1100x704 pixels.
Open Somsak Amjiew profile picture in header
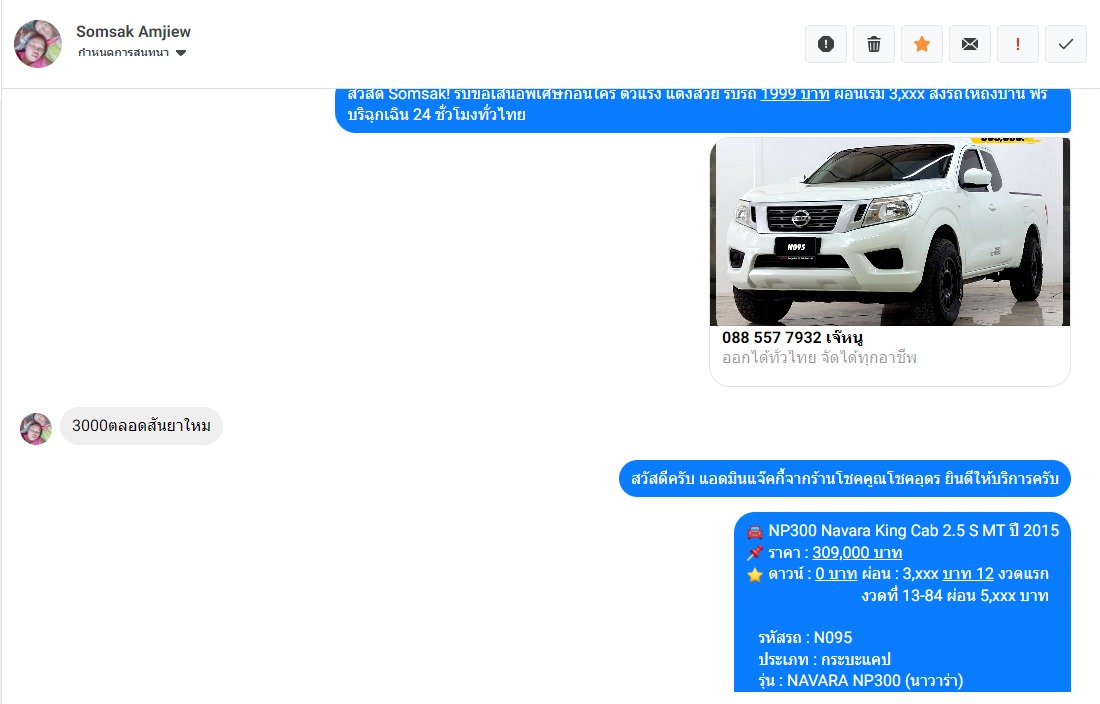tap(38, 43)
